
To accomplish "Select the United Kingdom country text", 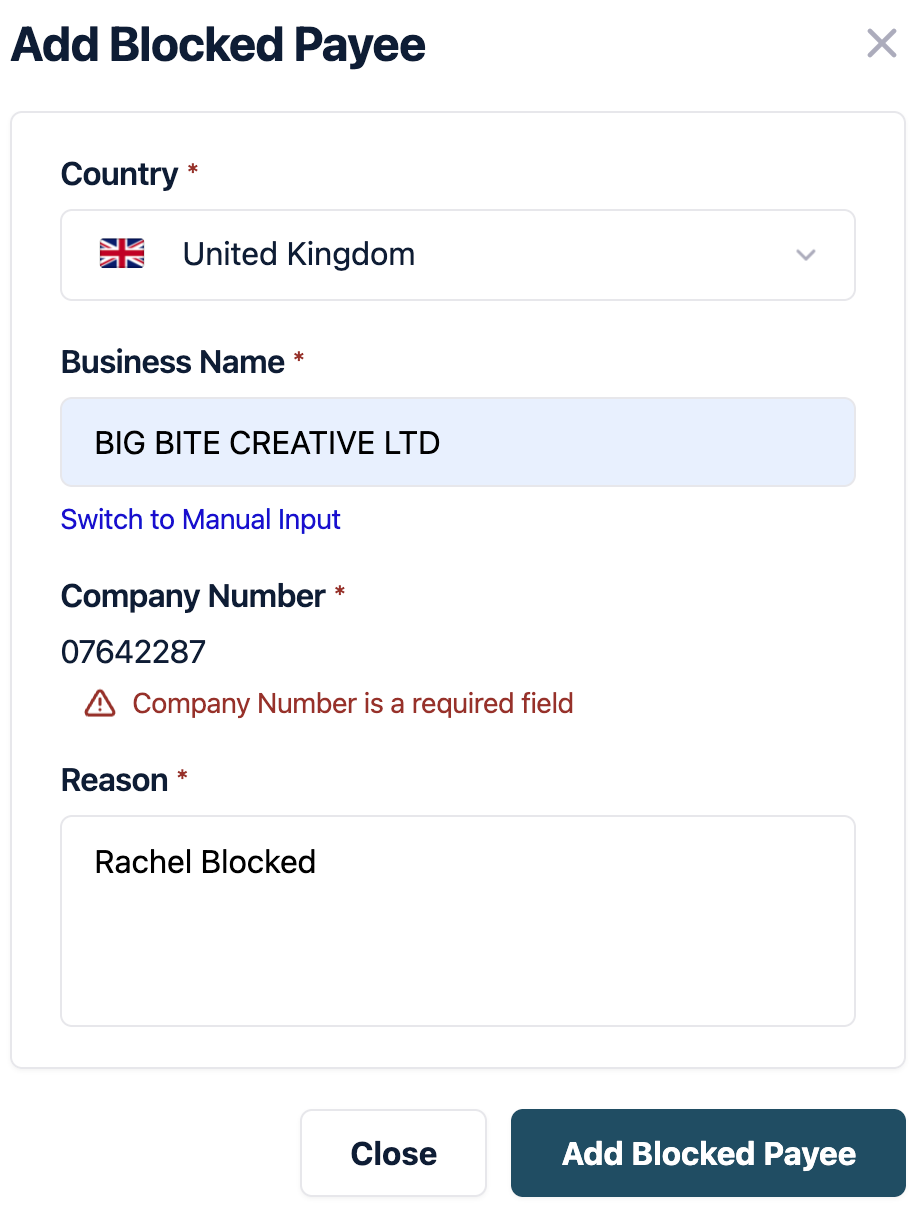I will click(x=298, y=255).
